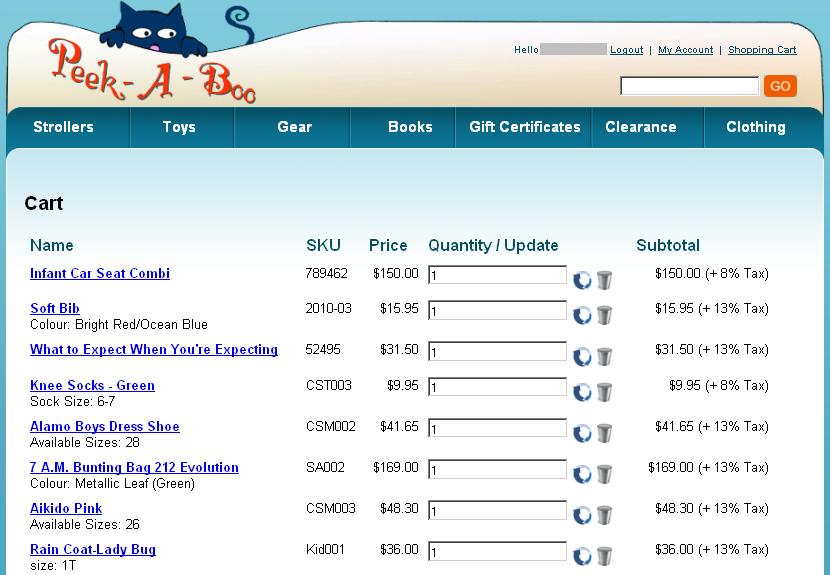Screen dimensions: 830x575
Task: Click the $169.00 (+ 13% Tax) subtotal
Action: 708,468
